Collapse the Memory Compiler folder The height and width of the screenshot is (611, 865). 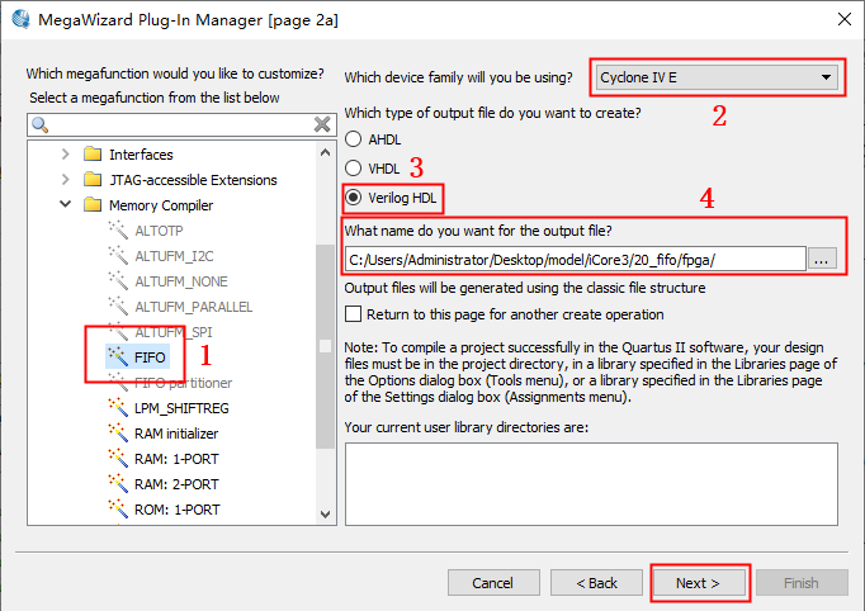click(66, 205)
